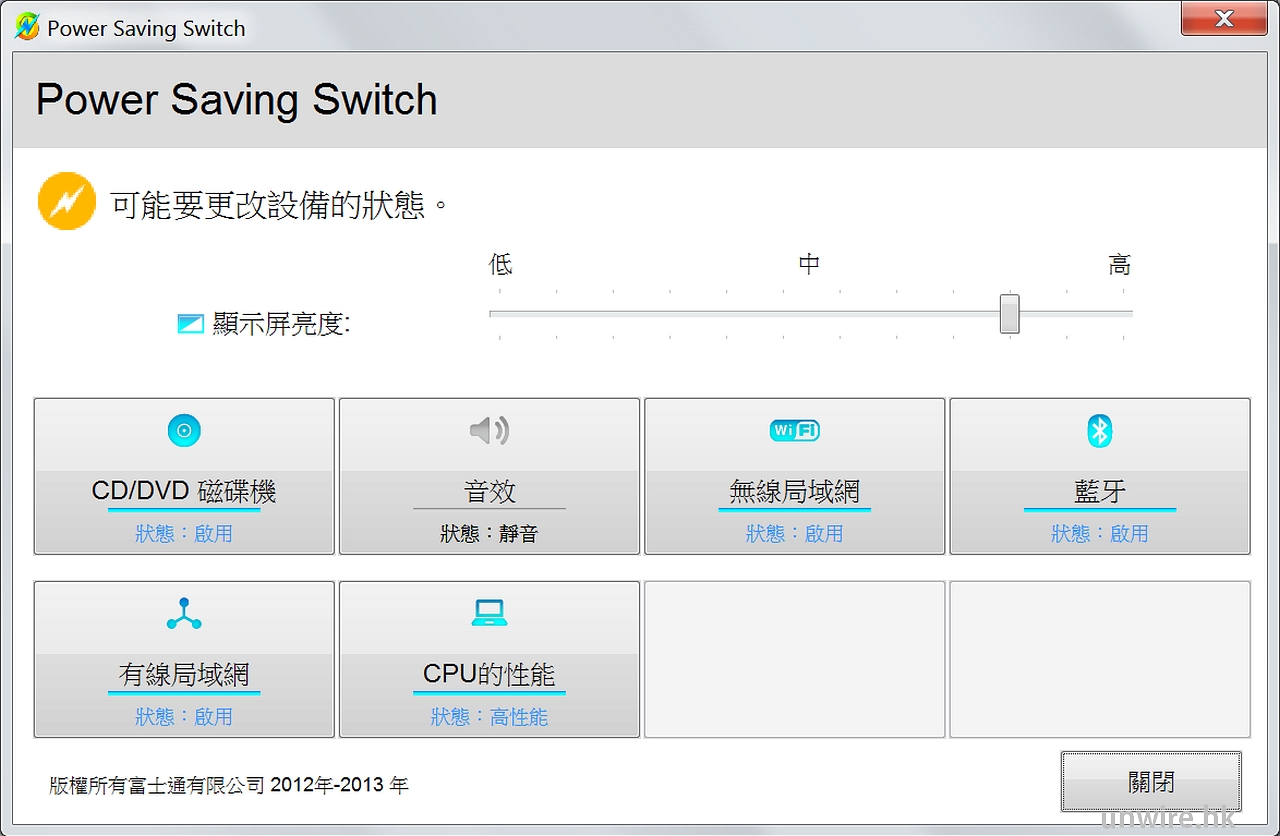Click the title bar app icon
This screenshot has height=836, width=1280.
click(x=27, y=27)
